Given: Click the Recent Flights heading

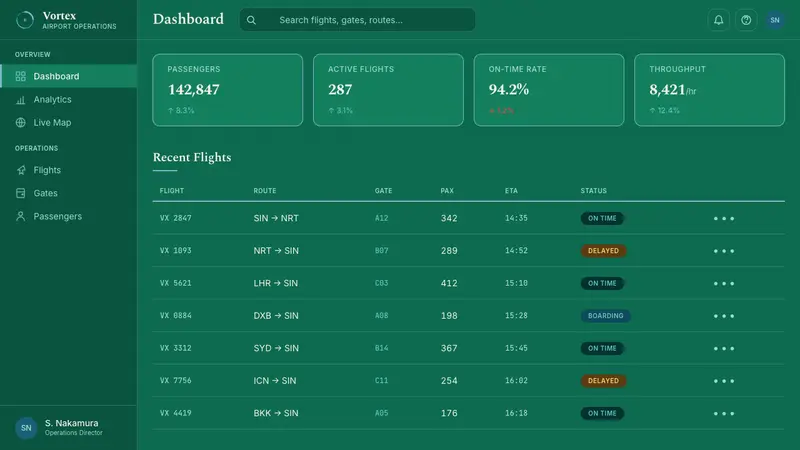Looking at the screenshot, I should [x=192, y=157].
